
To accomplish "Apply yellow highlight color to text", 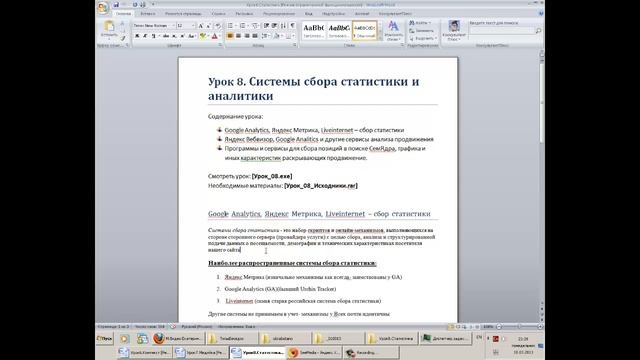I will [x=203, y=36].
